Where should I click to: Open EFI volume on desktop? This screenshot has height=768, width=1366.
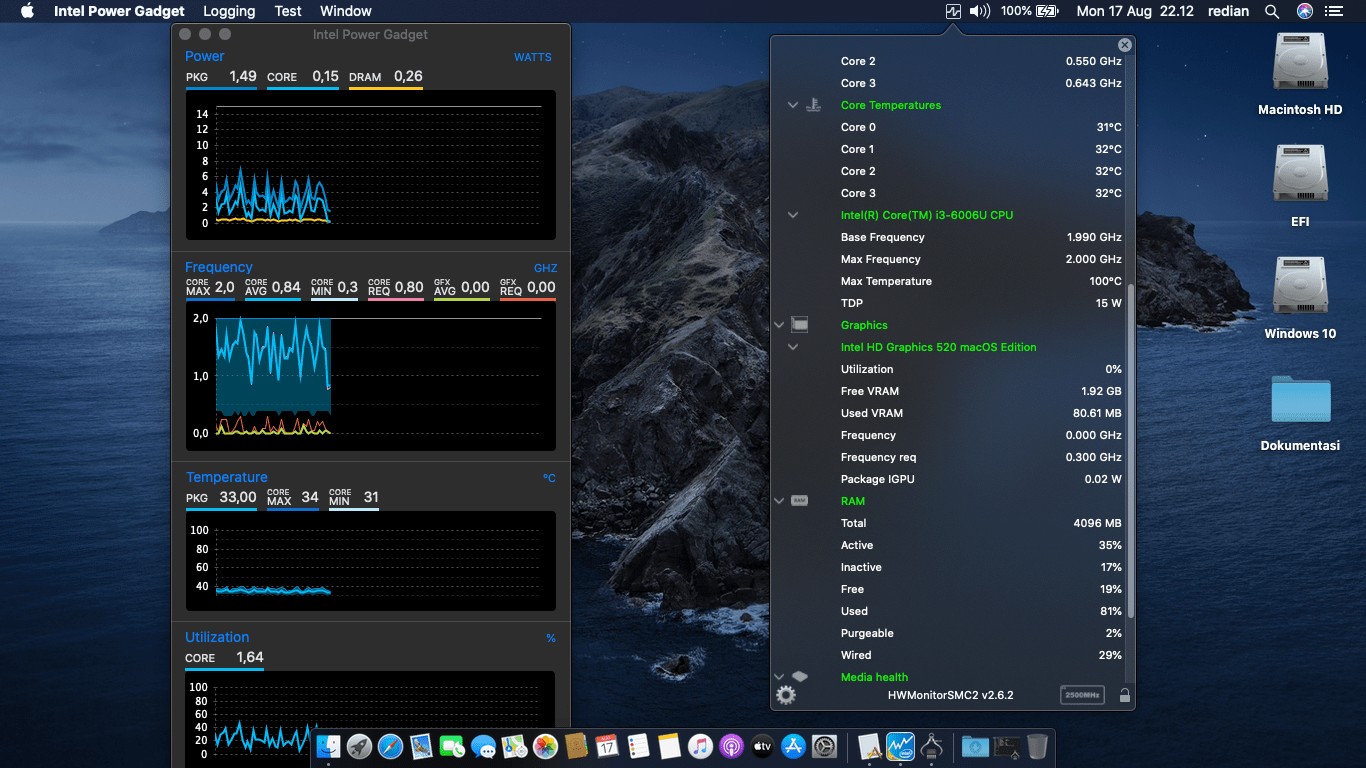[x=1300, y=186]
